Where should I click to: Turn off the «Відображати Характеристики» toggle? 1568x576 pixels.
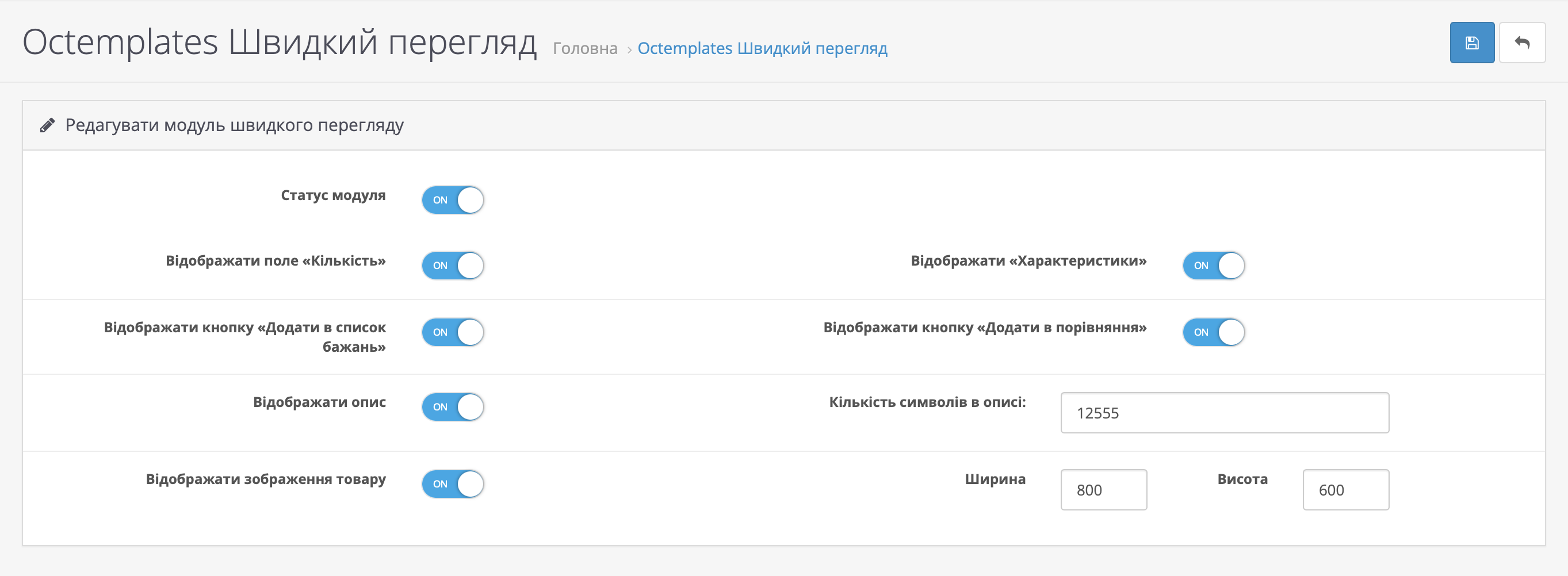1213,266
